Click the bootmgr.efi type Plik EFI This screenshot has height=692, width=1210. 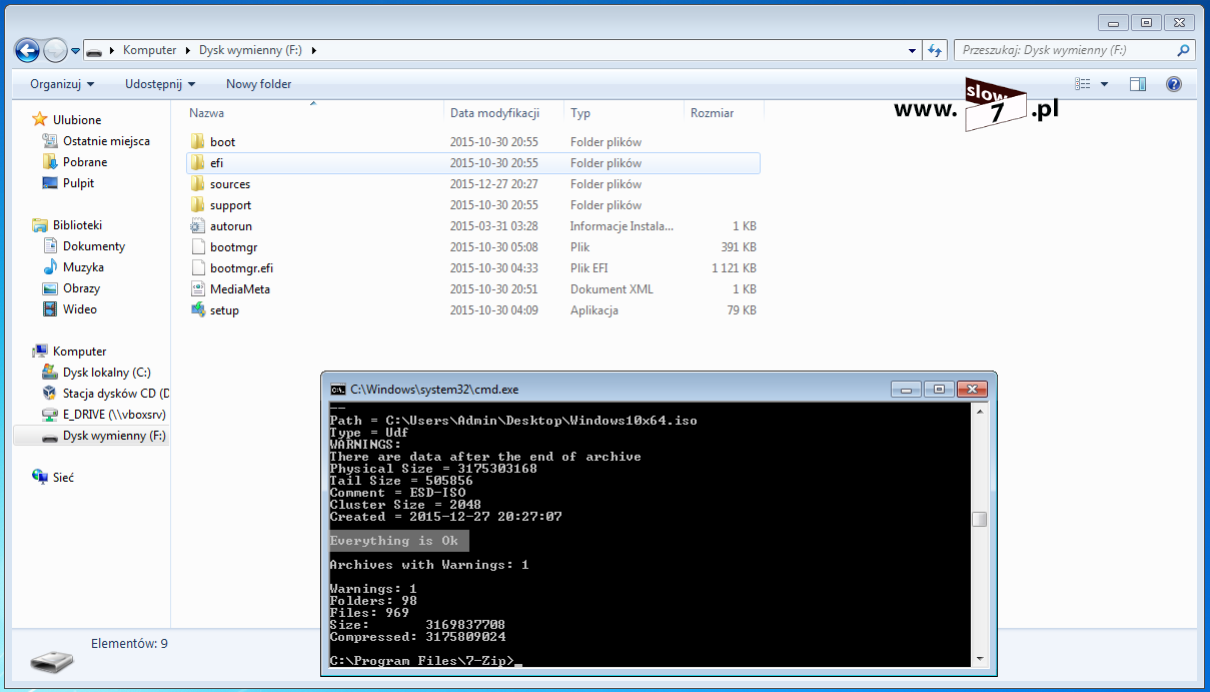point(589,268)
